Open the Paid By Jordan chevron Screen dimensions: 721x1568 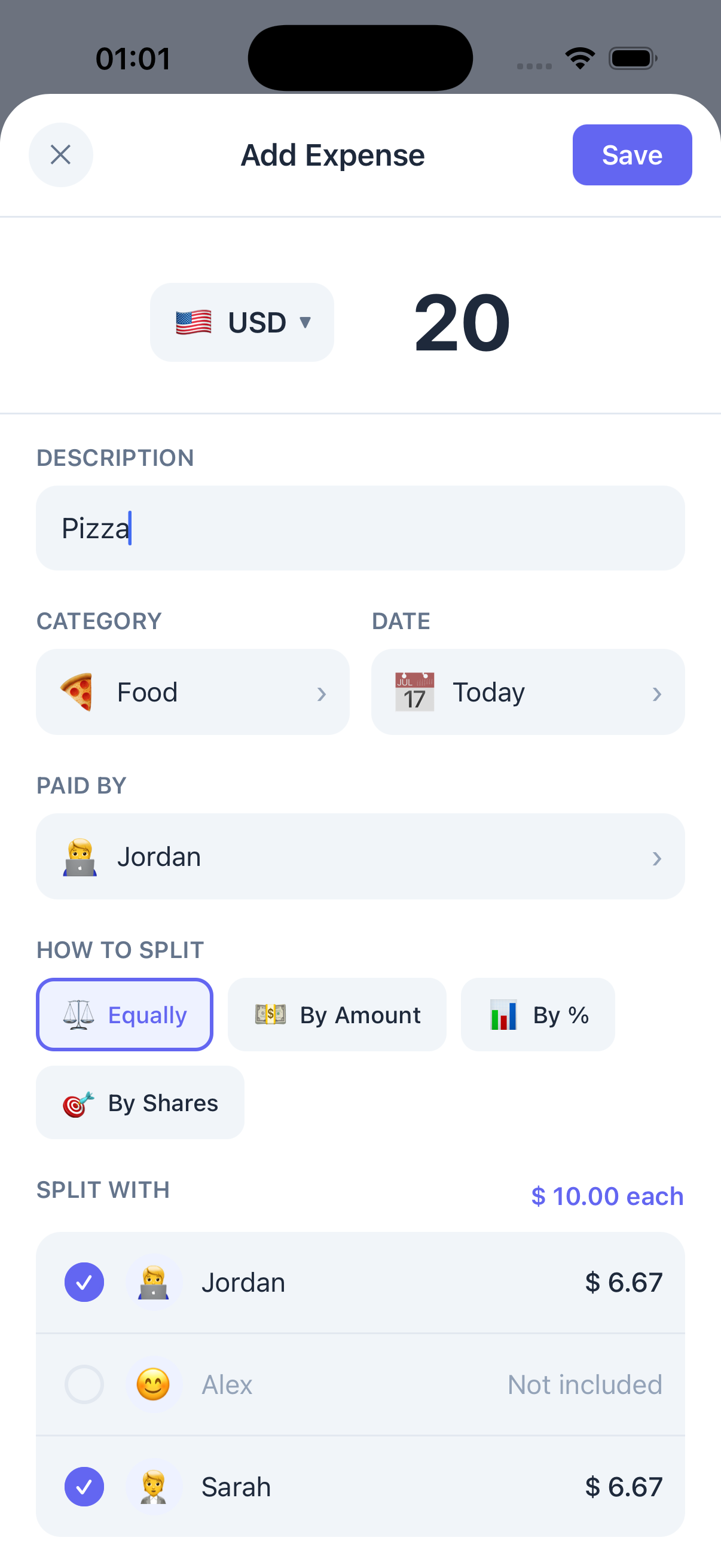point(656,858)
